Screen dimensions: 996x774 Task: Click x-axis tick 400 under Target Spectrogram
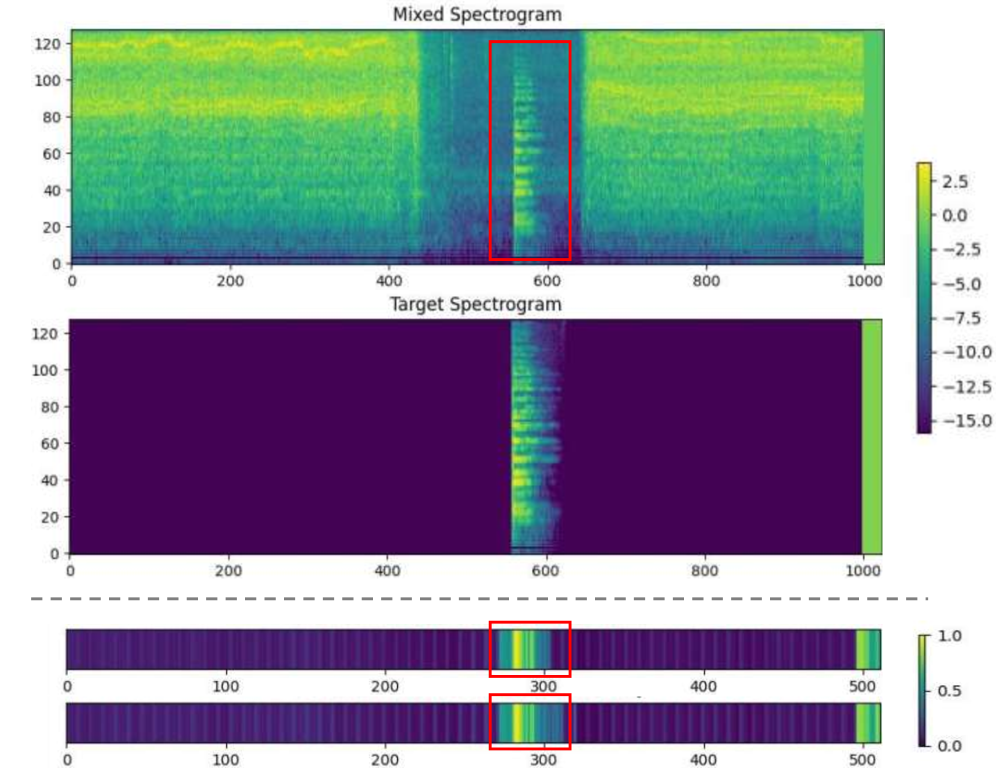[387, 571]
